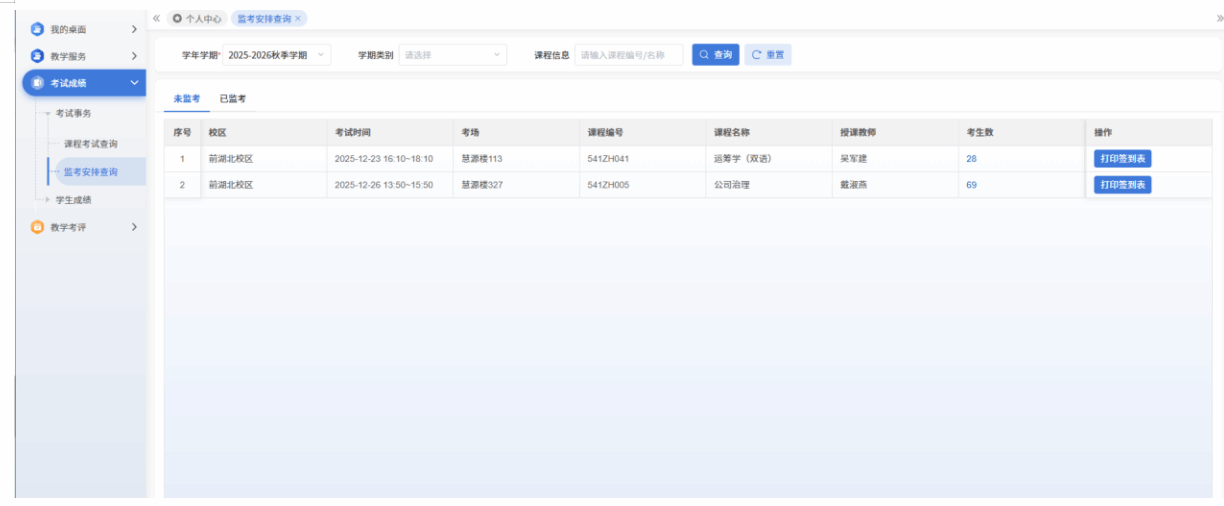Open the 个人中心 page tab
Screen dimensions: 1224x506
coord(197,18)
